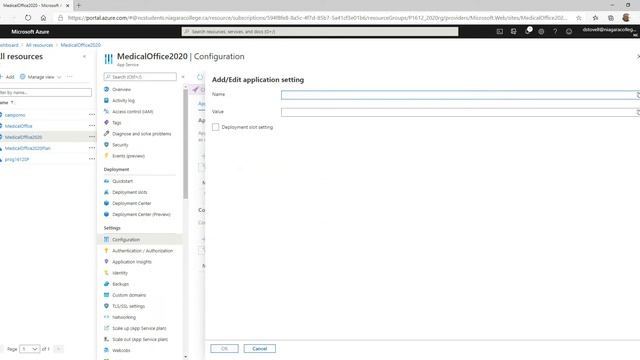Focus Filter by name field
Viewport: 640px width, 360px height.
point(46,93)
